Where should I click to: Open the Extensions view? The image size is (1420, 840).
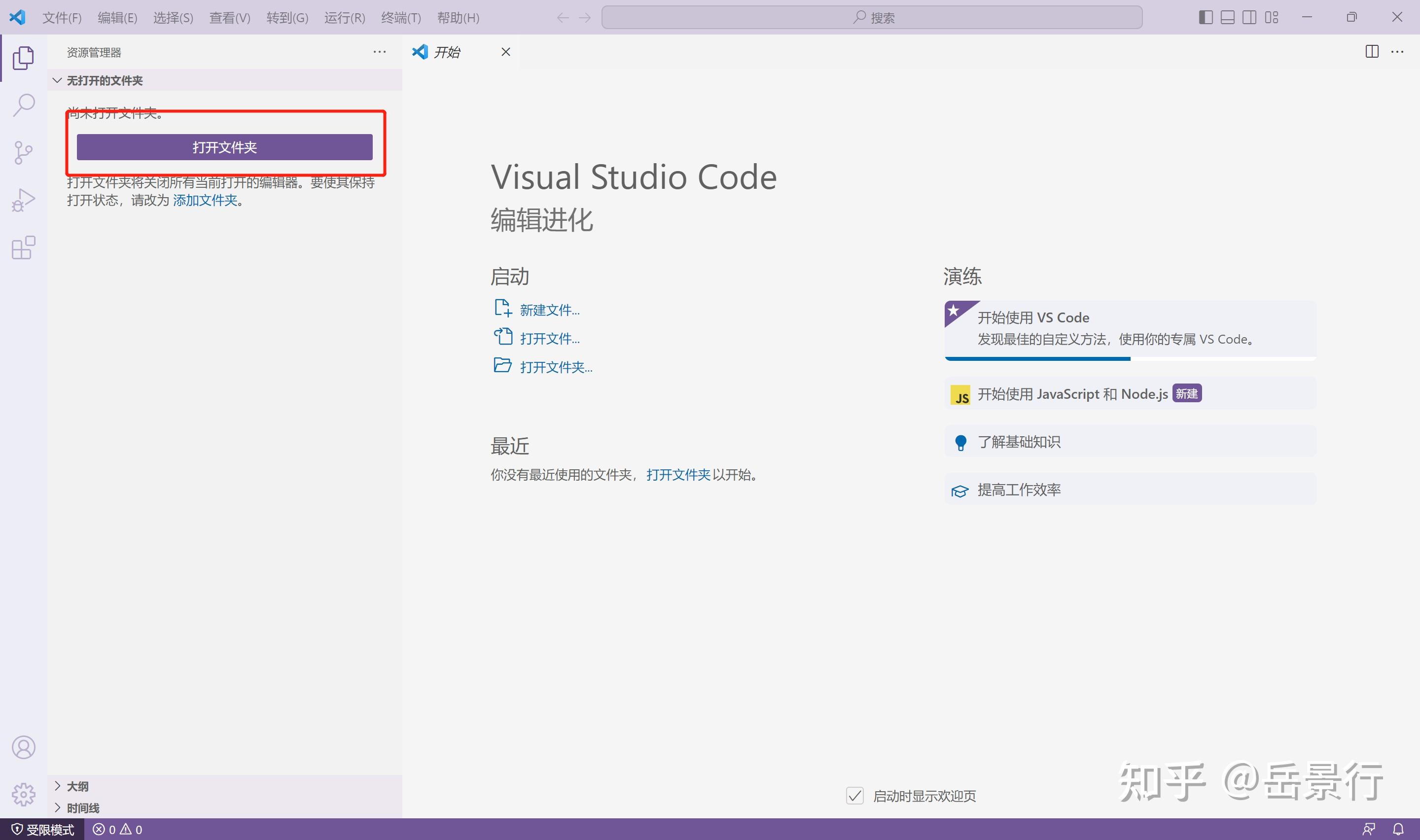click(x=23, y=247)
